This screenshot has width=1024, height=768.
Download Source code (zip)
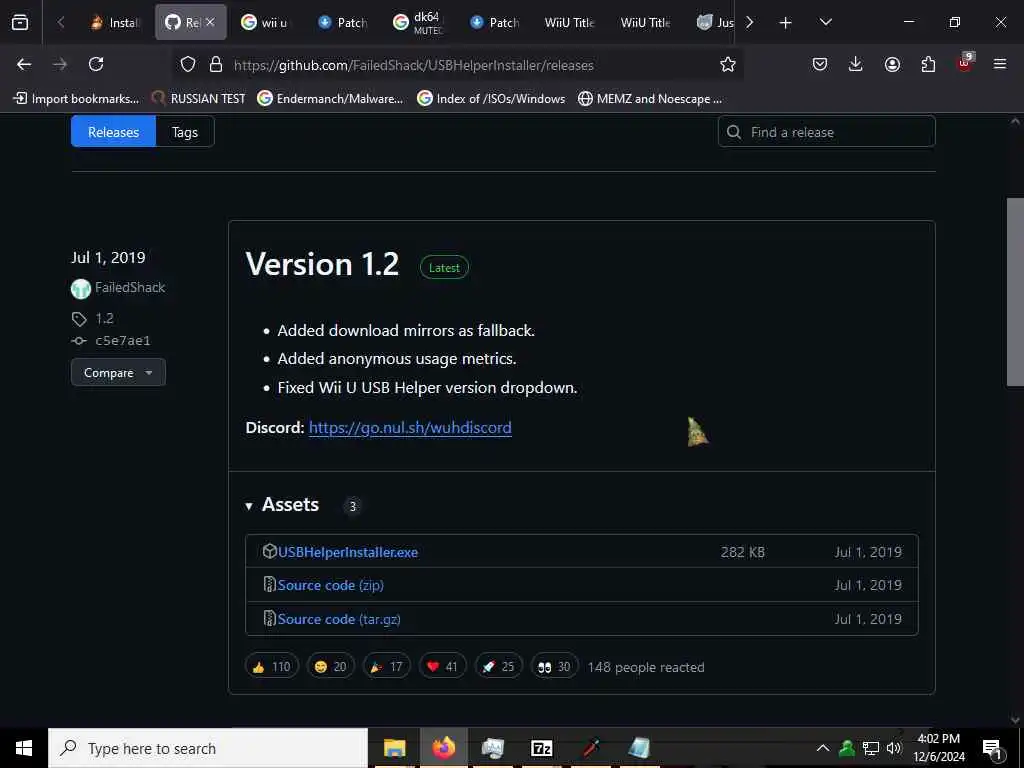(330, 585)
